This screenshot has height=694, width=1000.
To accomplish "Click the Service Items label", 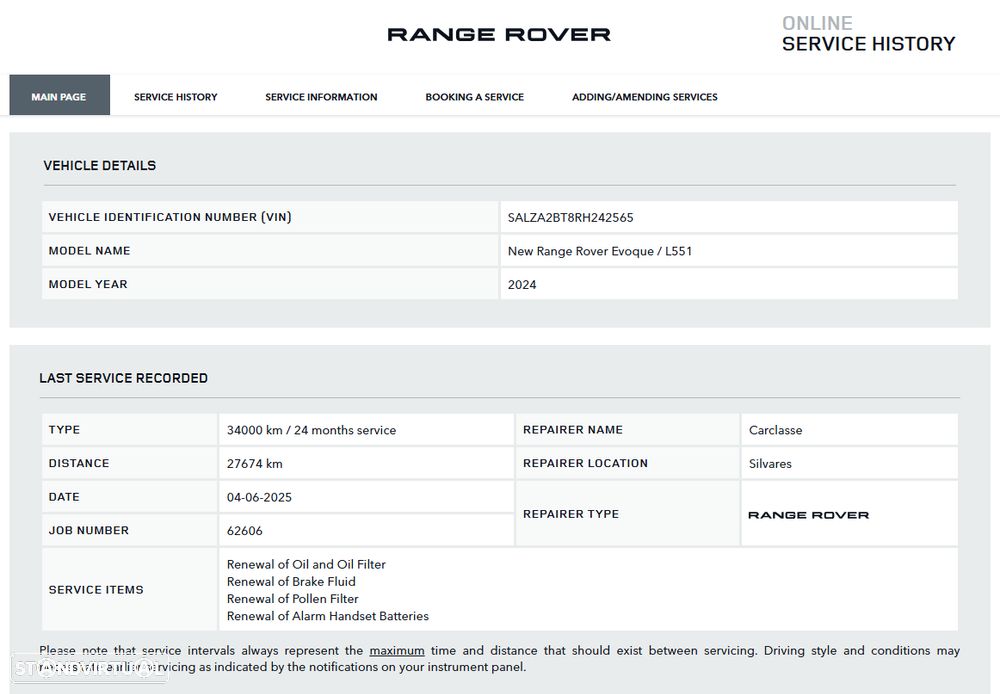I will coord(96,589).
